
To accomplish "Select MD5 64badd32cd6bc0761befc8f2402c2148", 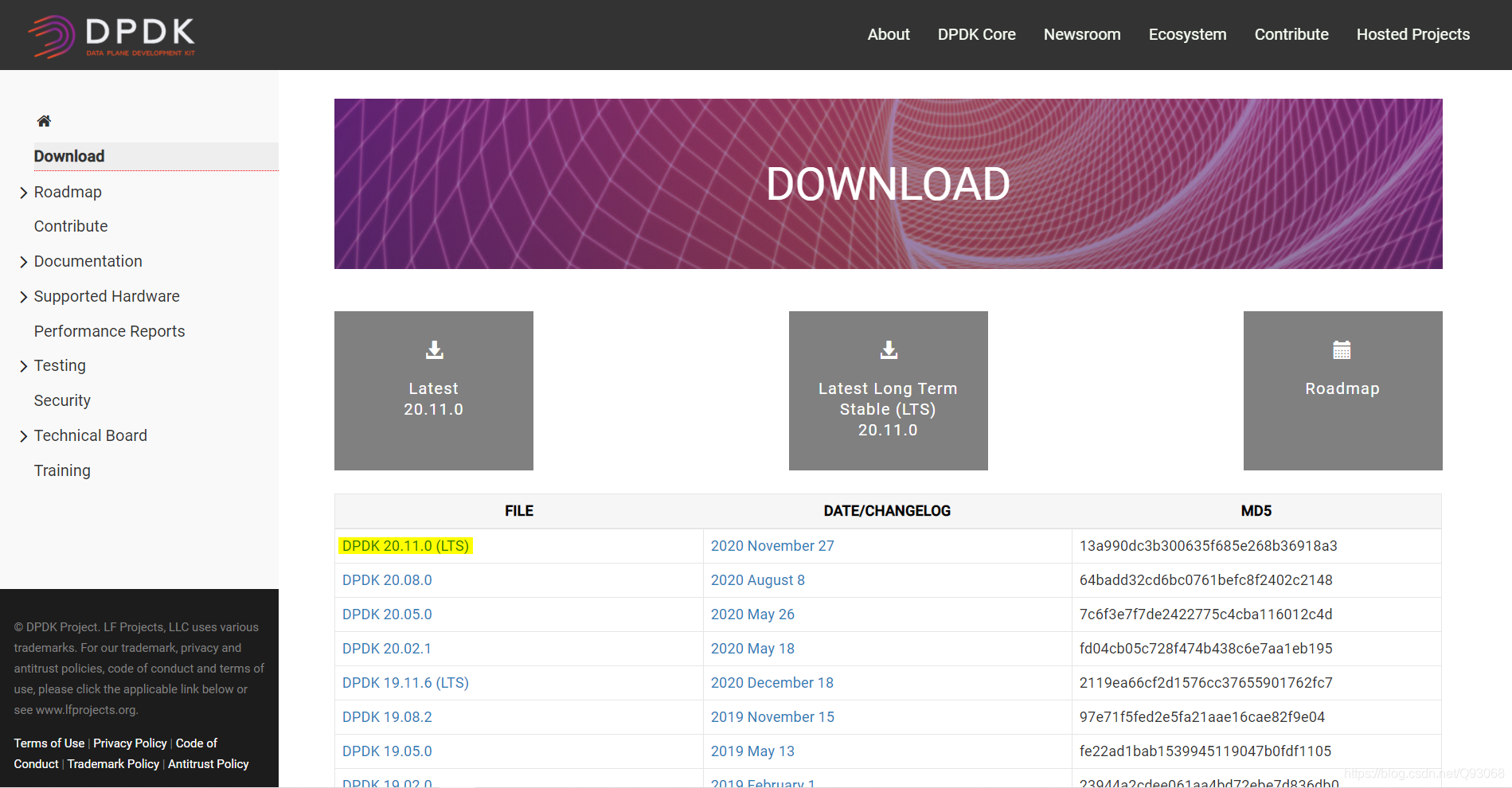I will tap(1206, 580).
